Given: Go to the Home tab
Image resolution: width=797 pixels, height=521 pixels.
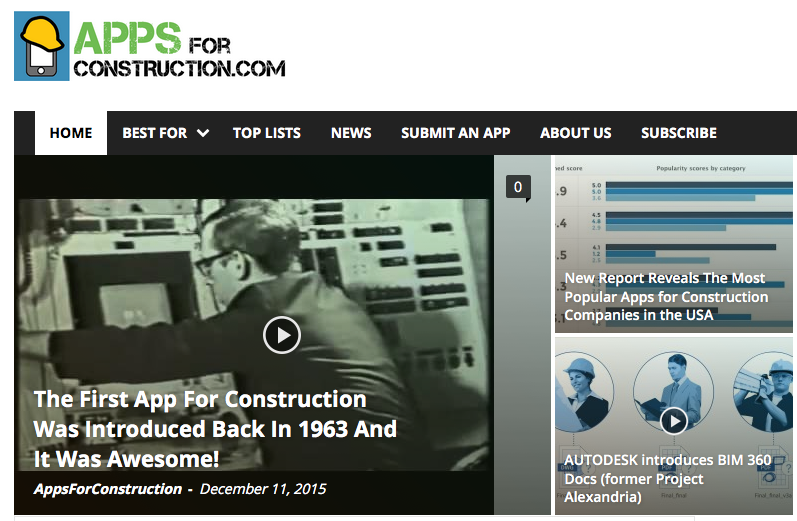Looking at the screenshot, I should pos(71,133).
